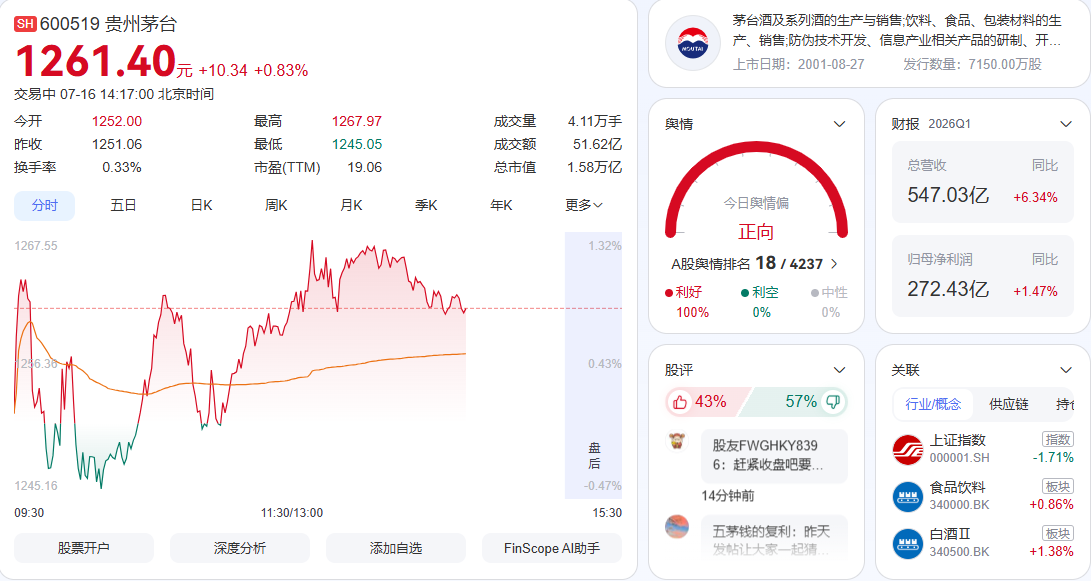The image size is (1091, 581).
Task: Click the 指数 tag beside 上证指数
Action: pos(1058,439)
